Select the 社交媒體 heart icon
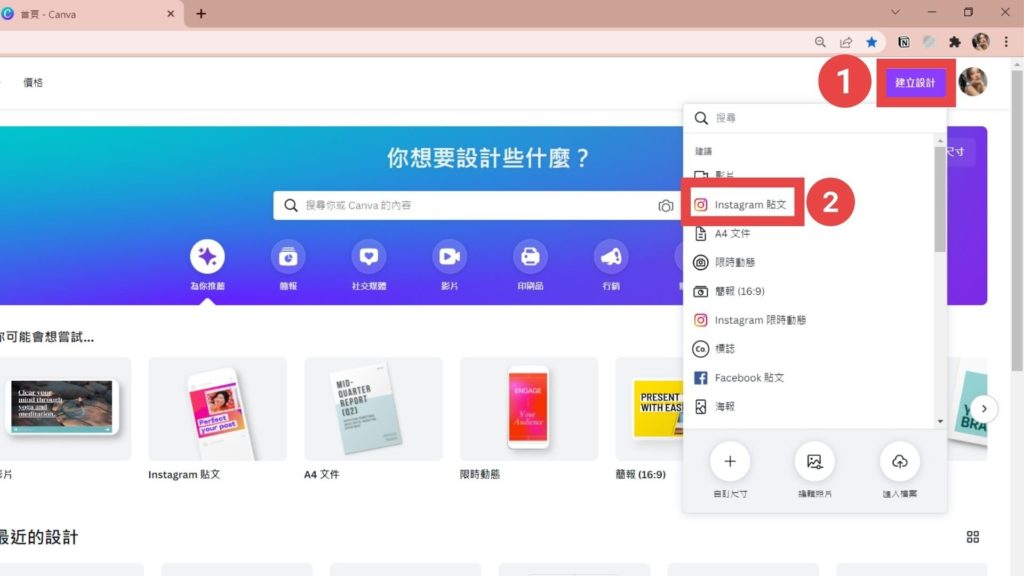The height and width of the screenshot is (576, 1024). [369, 257]
